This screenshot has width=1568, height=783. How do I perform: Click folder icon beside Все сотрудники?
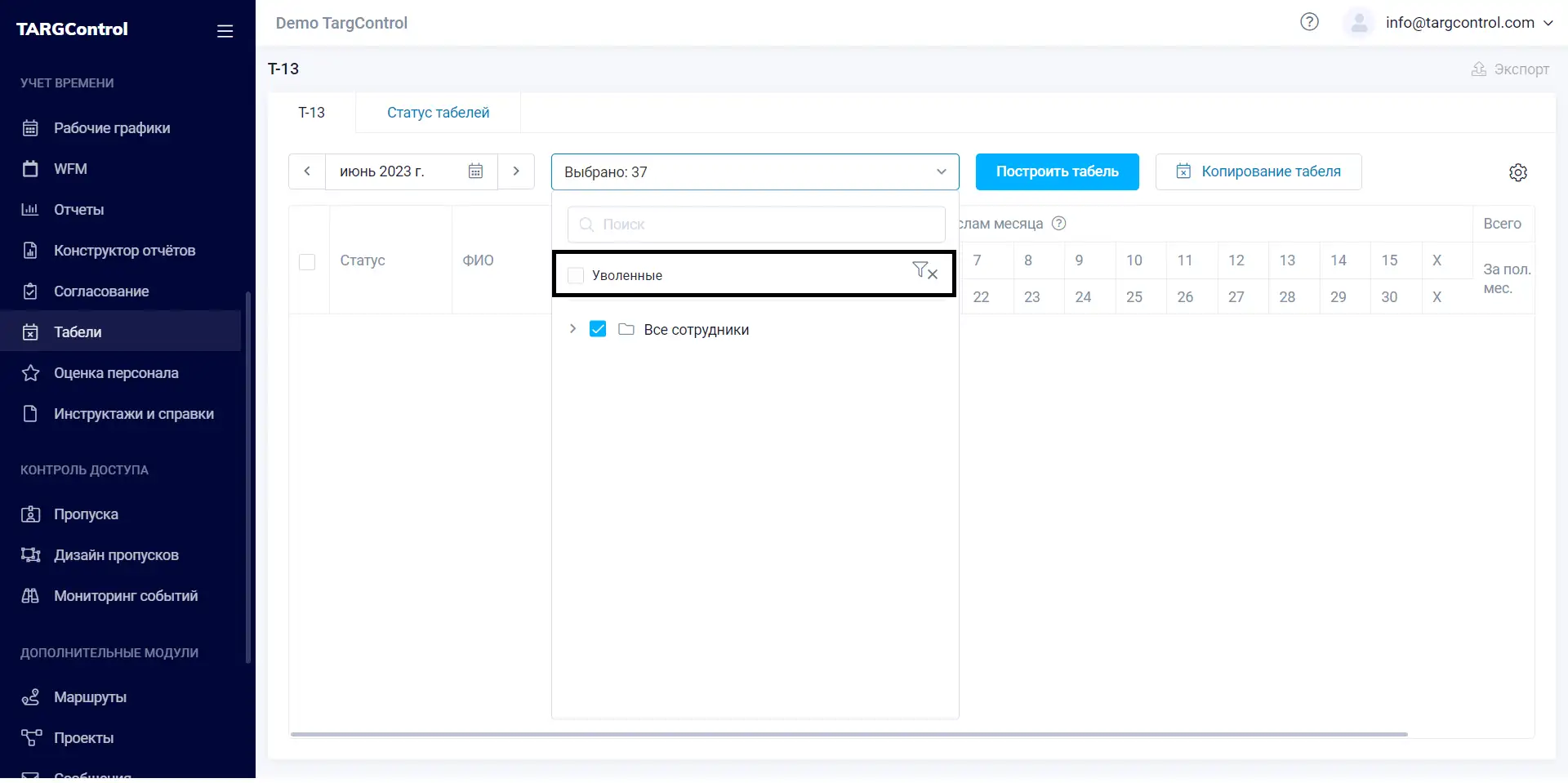tap(626, 329)
